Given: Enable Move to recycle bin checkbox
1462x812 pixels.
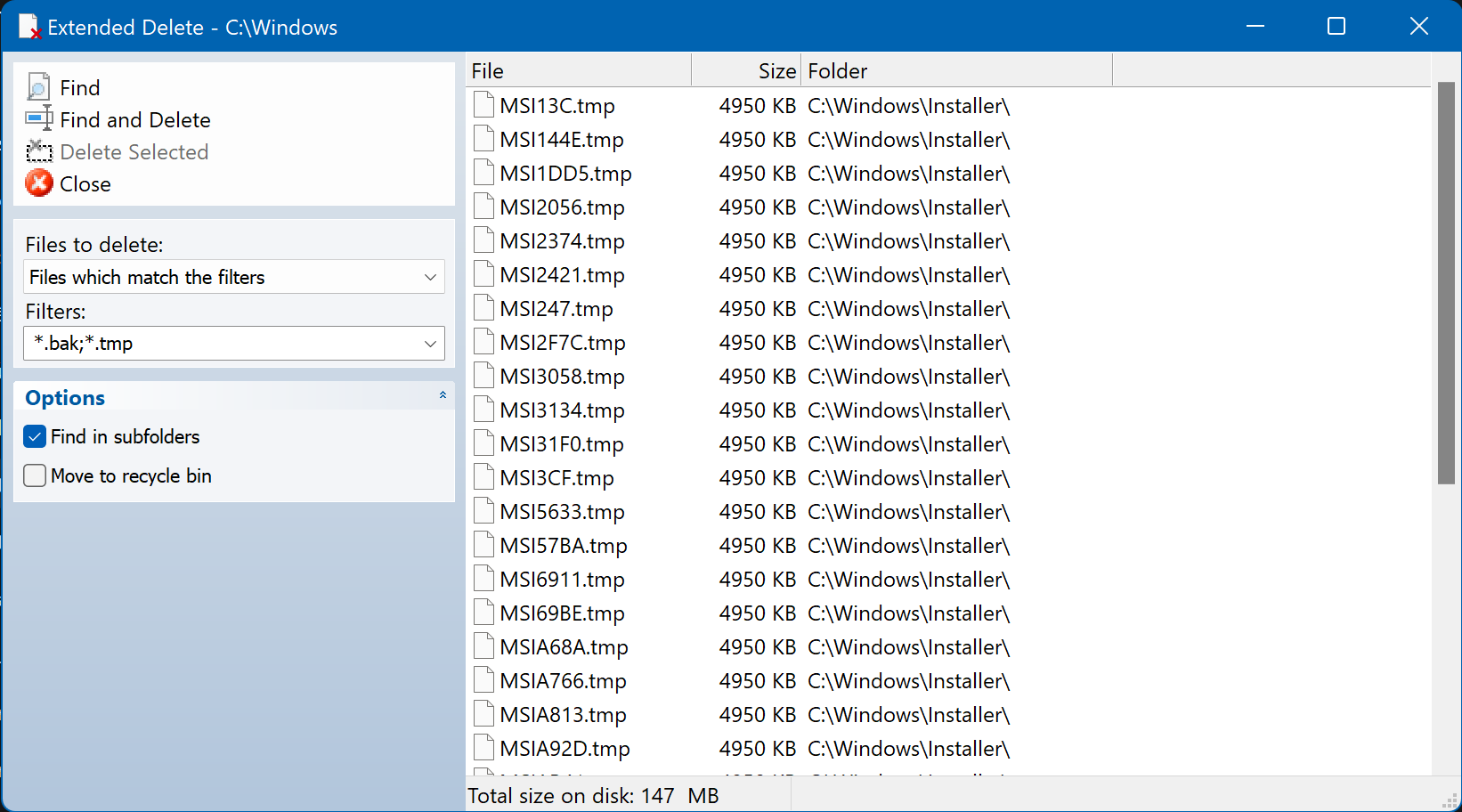Looking at the screenshot, I should coord(35,475).
